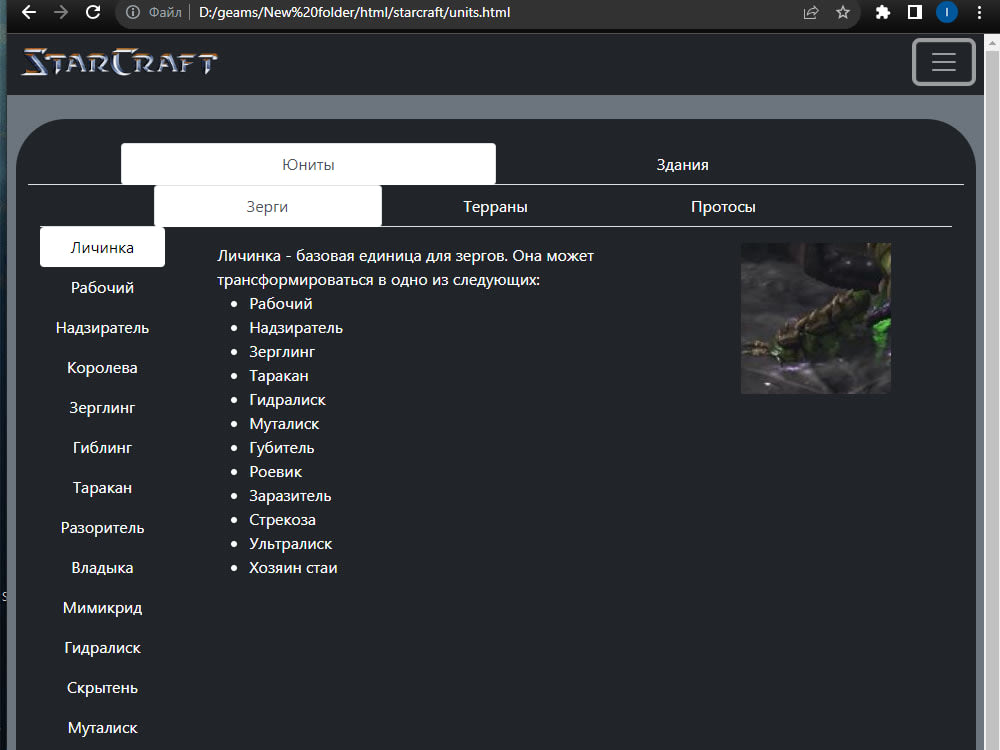The height and width of the screenshot is (750, 1000).
Task: Click Хозяин стаи in the bulleted list
Action: pyautogui.click(x=293, y=568)
